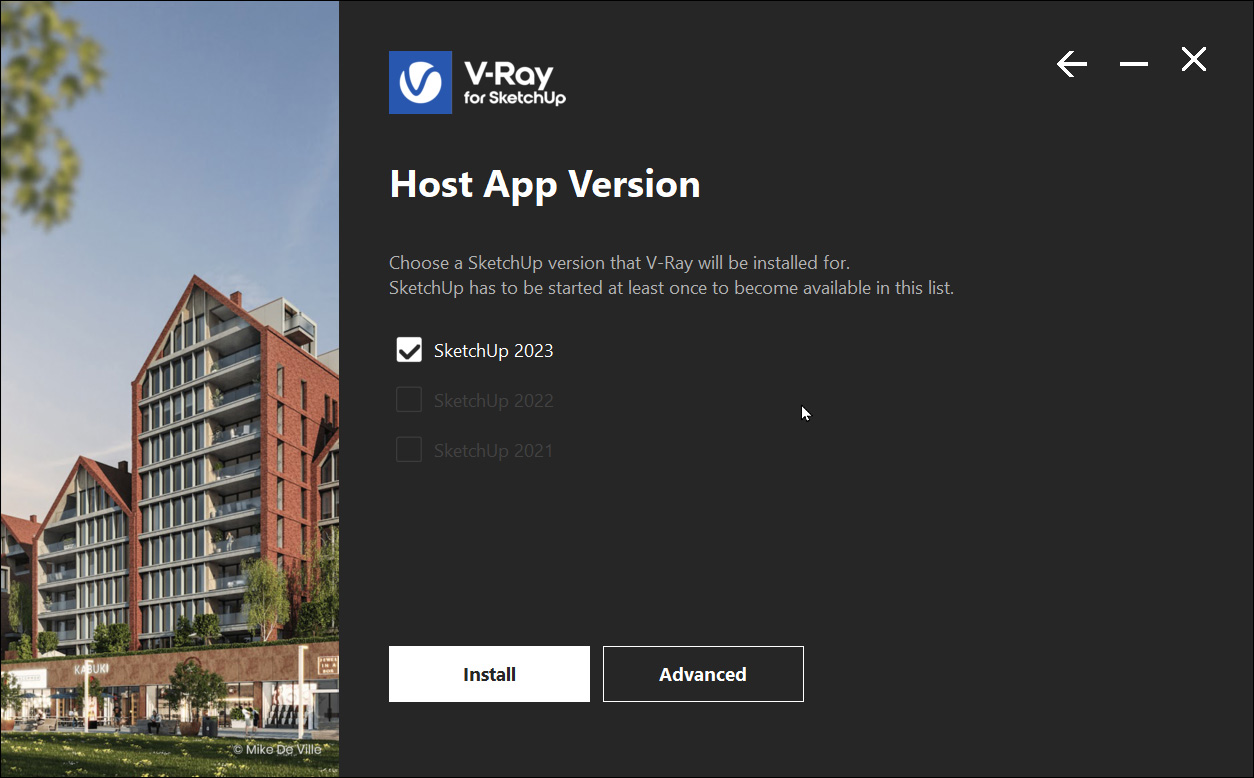Click the SketchUp 2023 label
The image size is (1254, 778).
(x=493, y=351)
